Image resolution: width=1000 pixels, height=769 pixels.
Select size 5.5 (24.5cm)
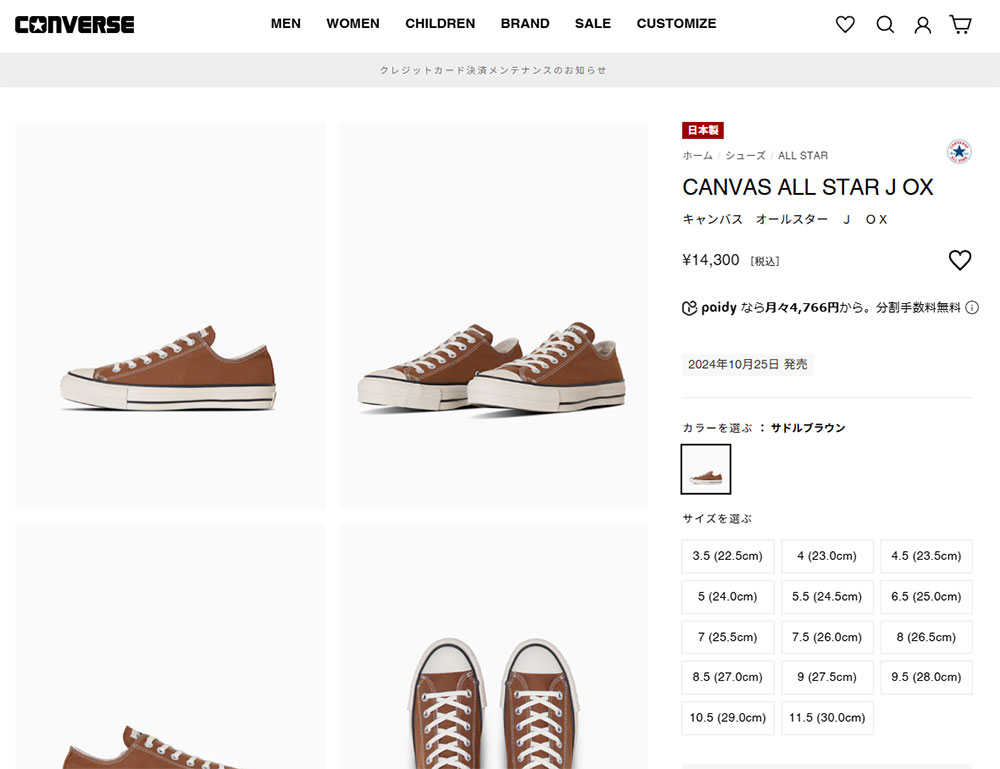827,597
